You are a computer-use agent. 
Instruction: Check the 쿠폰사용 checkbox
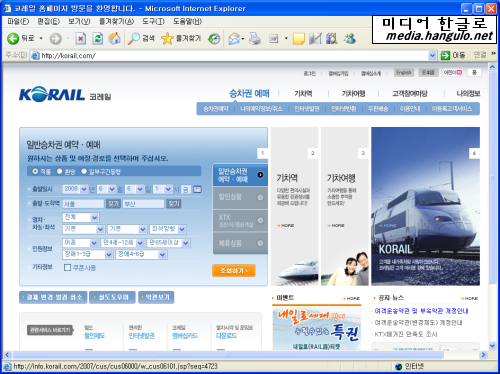tap(67, 267)
